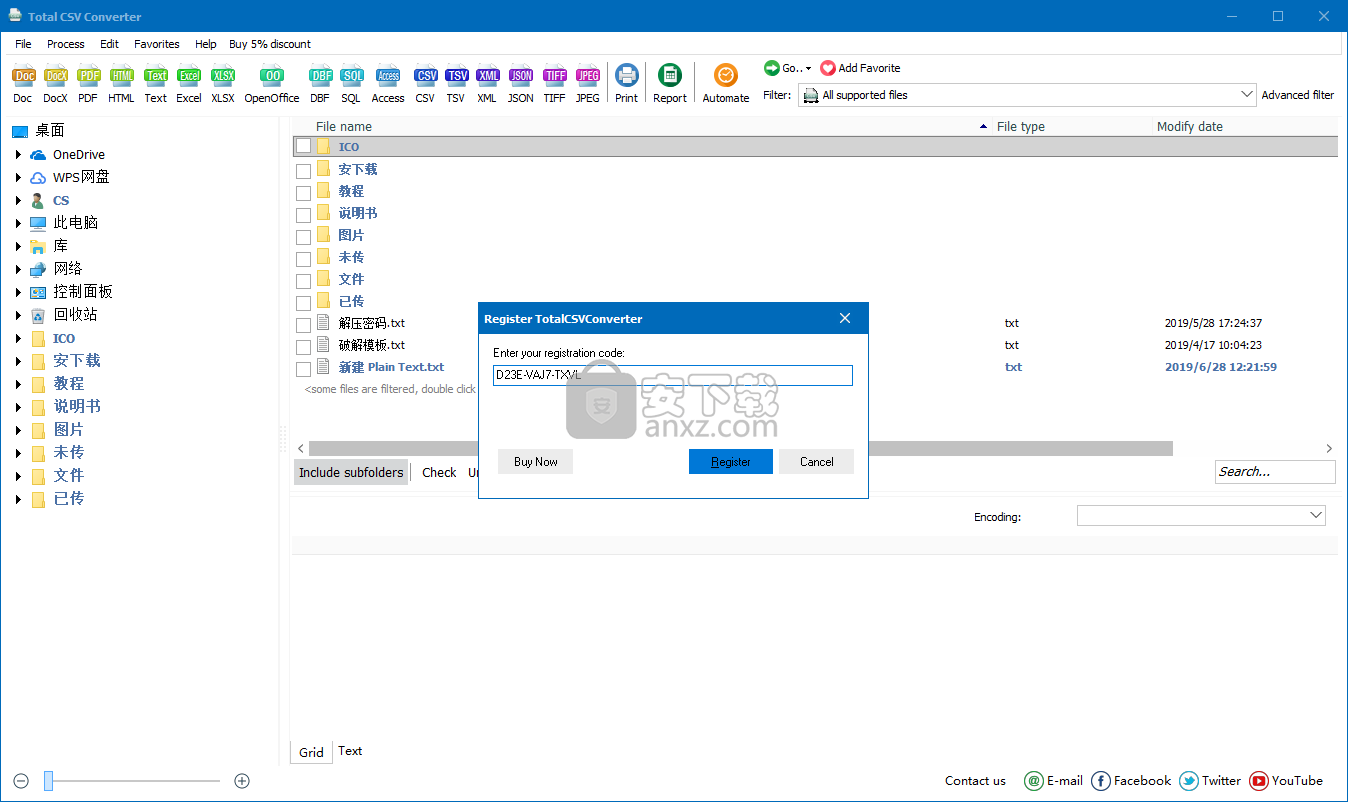Open the E-mail contact icon
The height and width of the screenshot is (802, 1348).
[1034, 781]
